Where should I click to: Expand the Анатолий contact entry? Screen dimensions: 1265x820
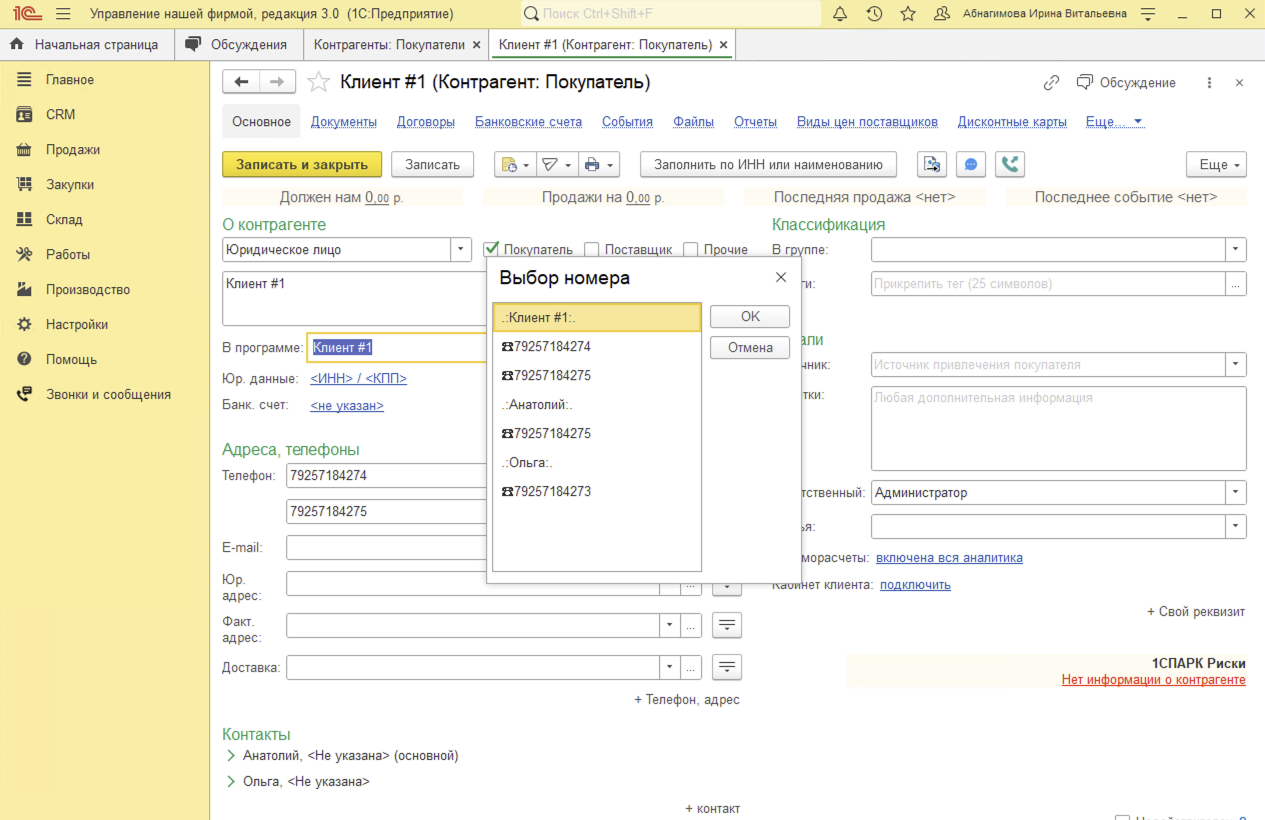[231, 755]
